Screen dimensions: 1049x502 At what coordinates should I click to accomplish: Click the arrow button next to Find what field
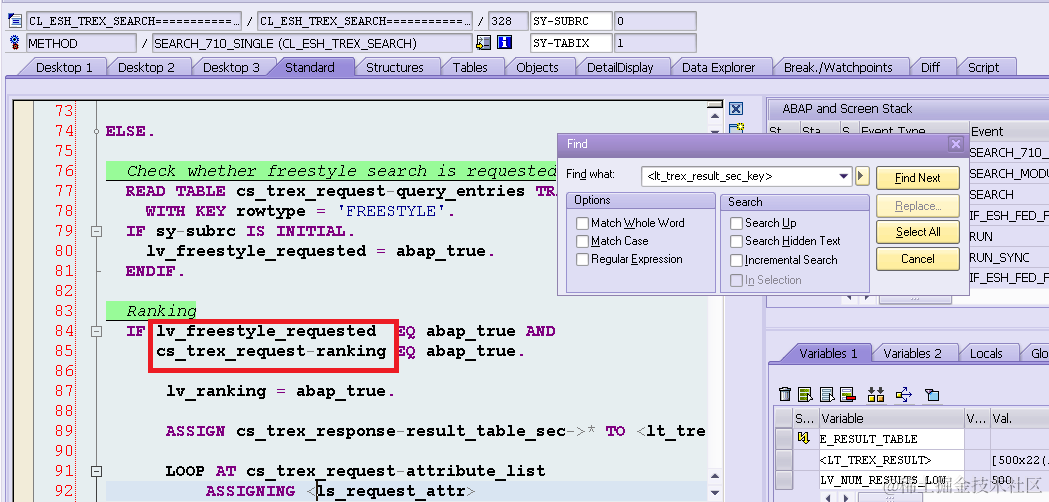click(862, 177)
